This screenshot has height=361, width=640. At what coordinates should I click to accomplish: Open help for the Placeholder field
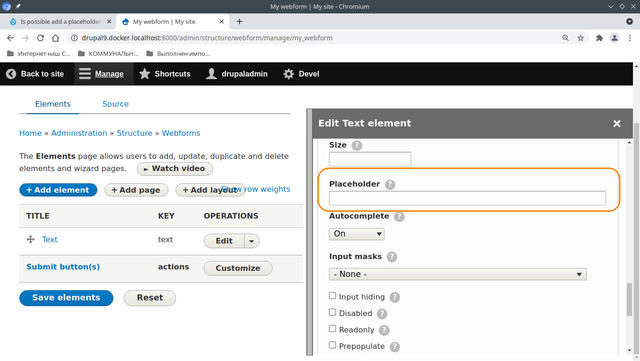point(390,185)
